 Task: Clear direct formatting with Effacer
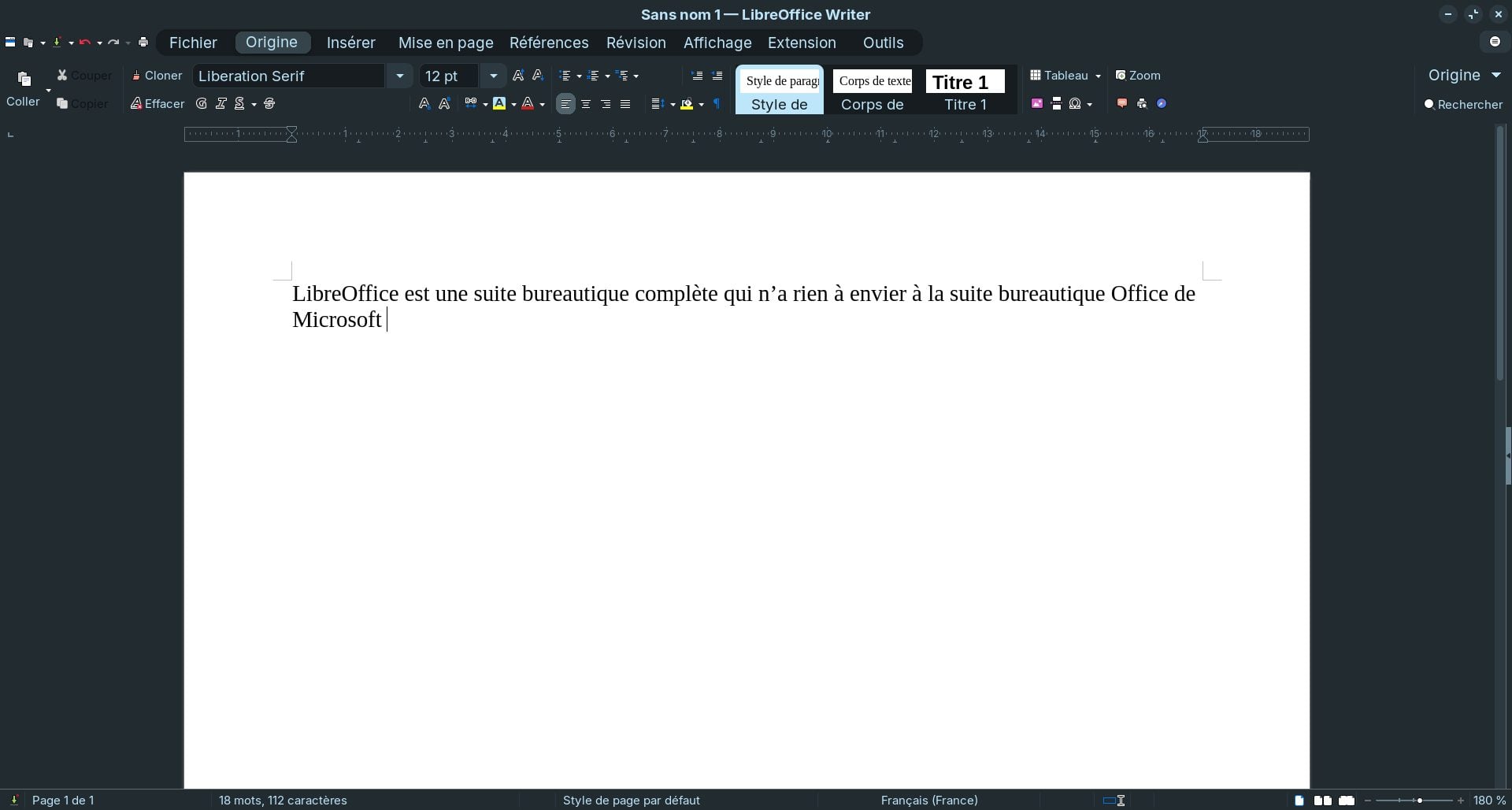[157, 104]
